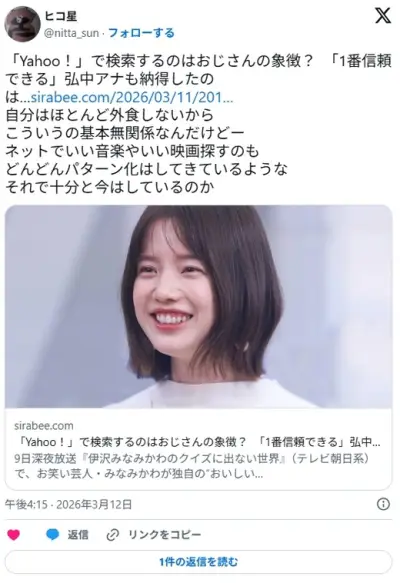Open the info icon beside the timestamp
The image size is (400, 583).
383,504
